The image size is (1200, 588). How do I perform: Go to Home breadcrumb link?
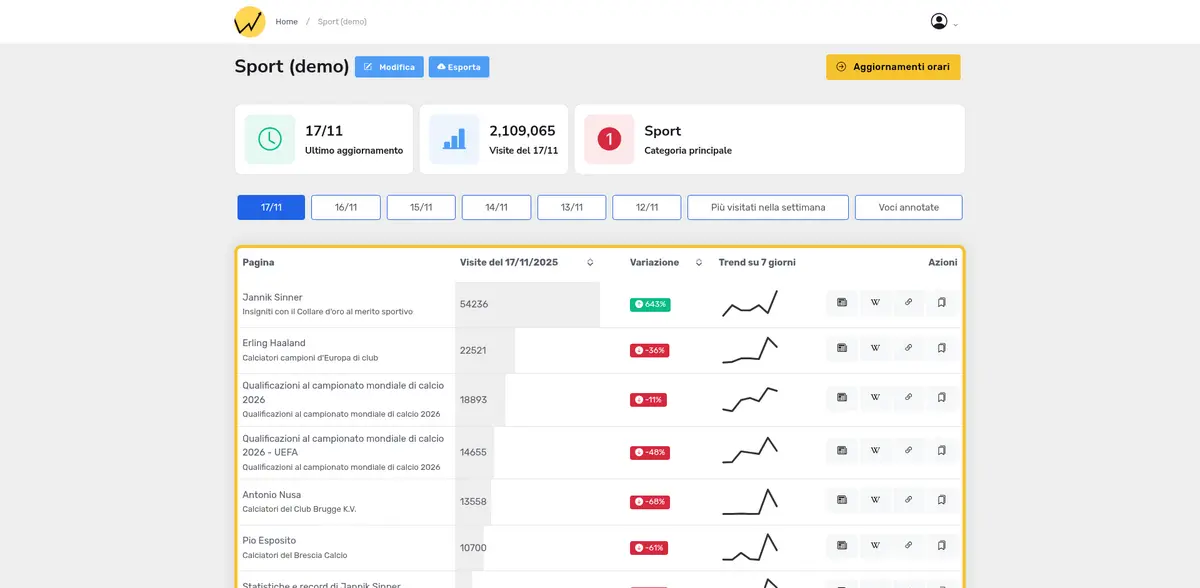287,22
